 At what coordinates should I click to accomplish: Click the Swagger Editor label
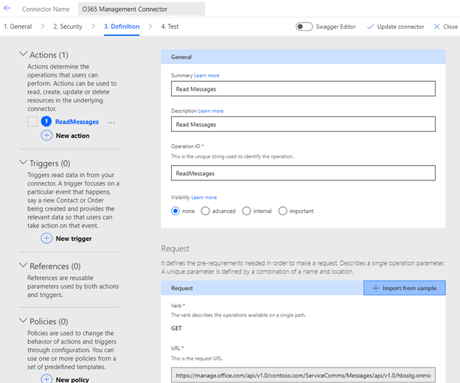click(x=336, y=27)
